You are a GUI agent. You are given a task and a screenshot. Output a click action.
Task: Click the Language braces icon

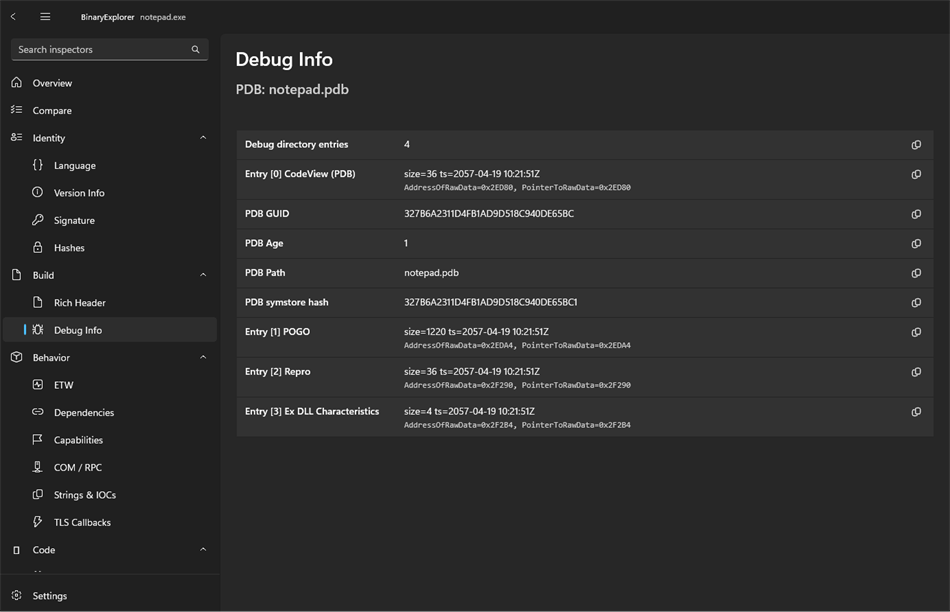[x=38, y=165]
